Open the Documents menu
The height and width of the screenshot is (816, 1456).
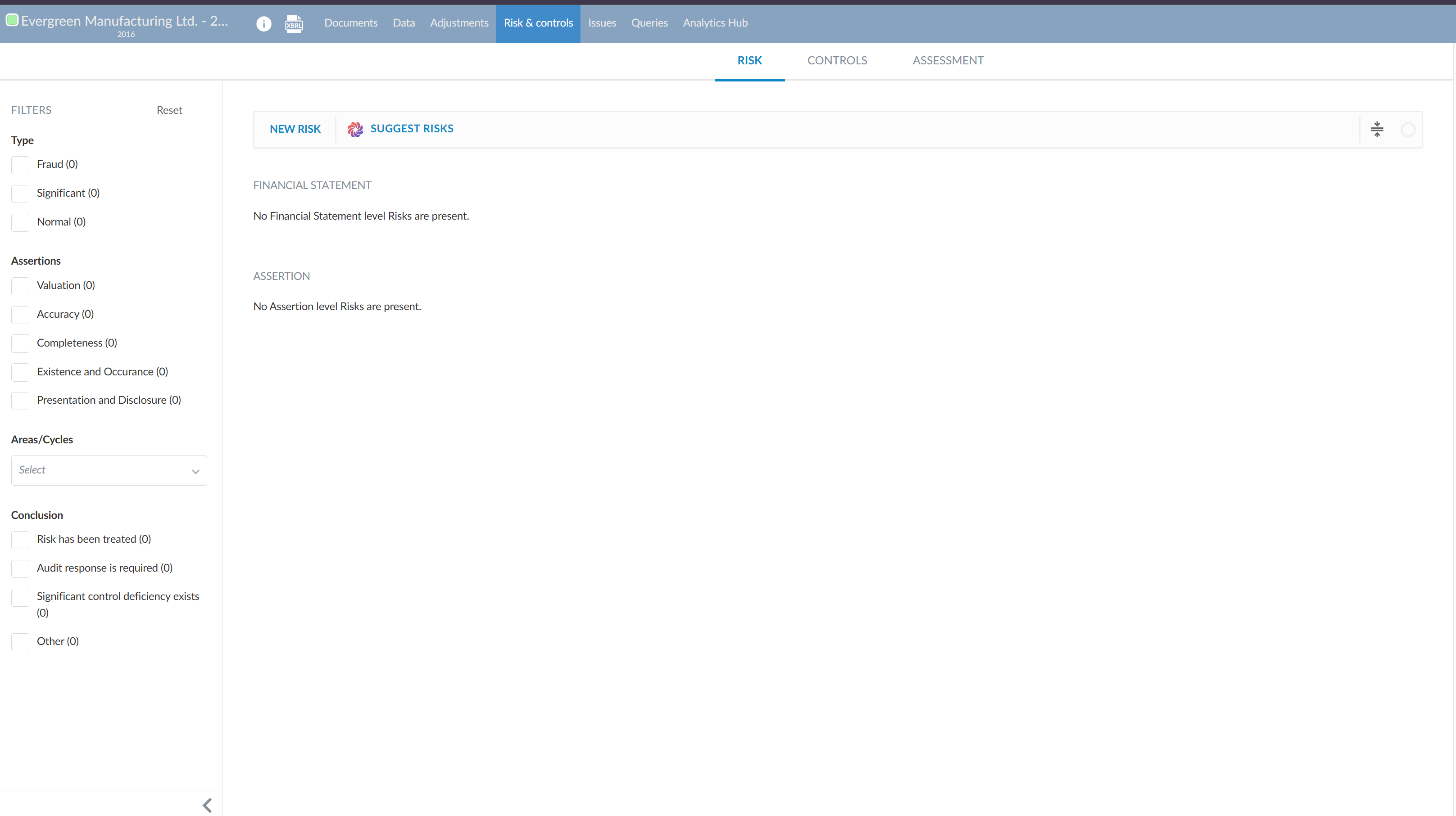tap(350, 23)
